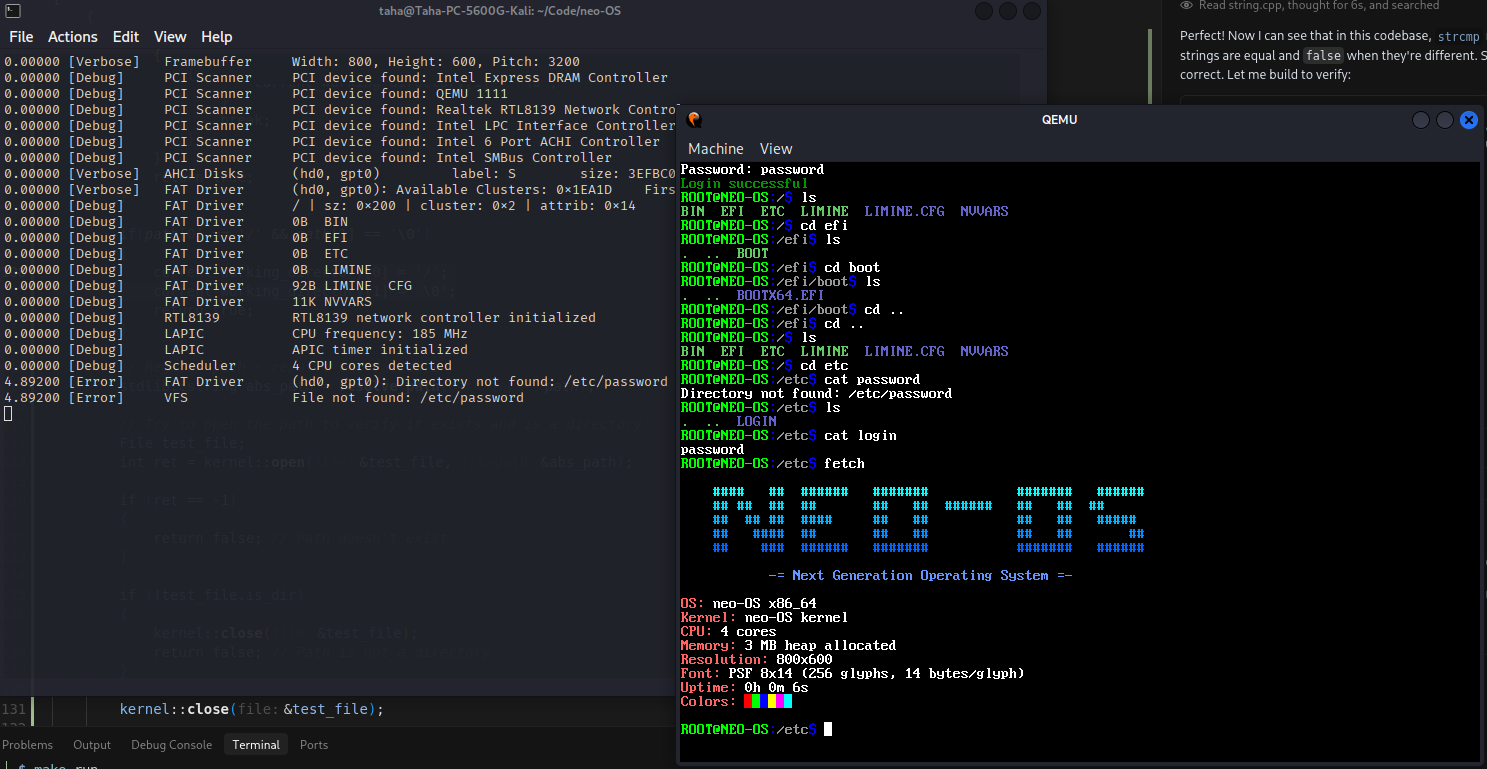1487x769 pixels.
Task: Close the taha@Taha-PC terminal window
Action: point(1032,11)
